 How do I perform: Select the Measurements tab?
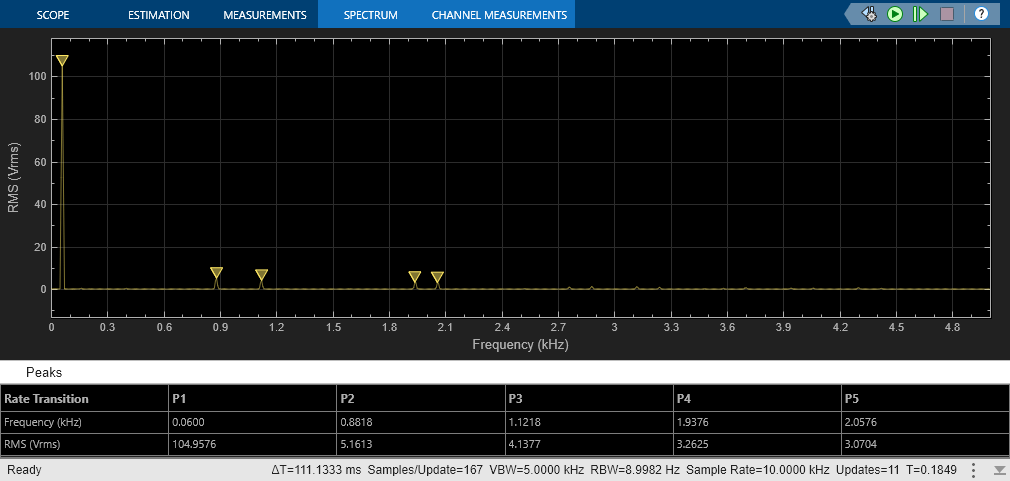point(265,14)
